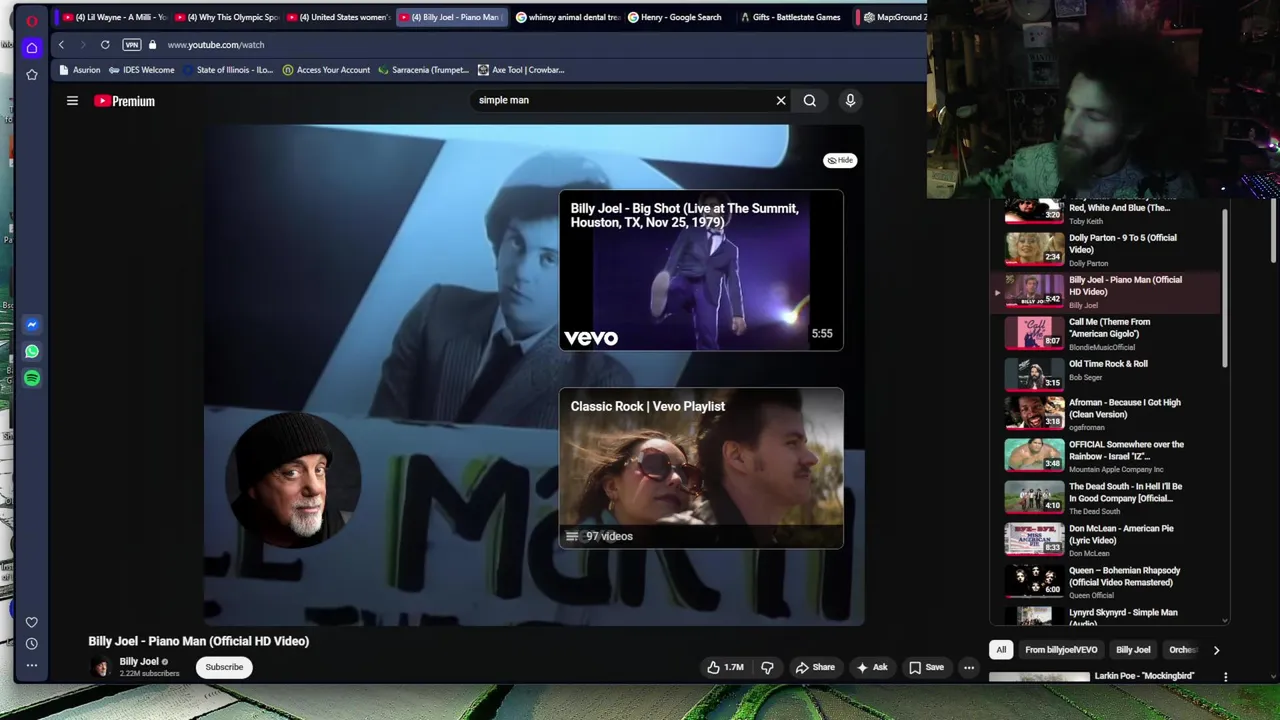Switch to the Gifts - Battlestate Games tab
This screenshot has width=1280, height=720.
coord(793,17)
